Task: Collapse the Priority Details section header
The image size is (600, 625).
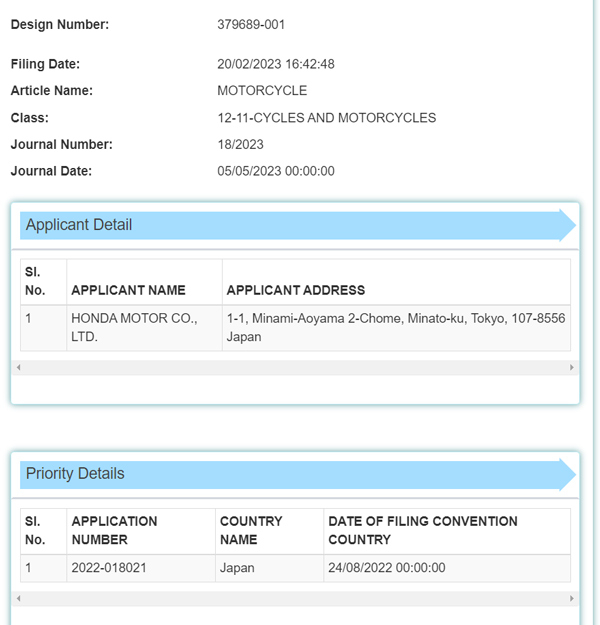Action: (x=297, y=474)
